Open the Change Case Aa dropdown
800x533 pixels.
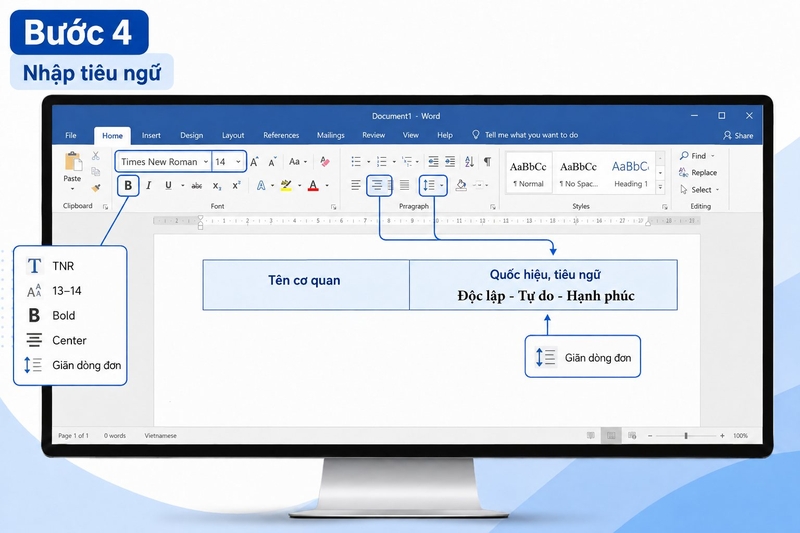298,162
